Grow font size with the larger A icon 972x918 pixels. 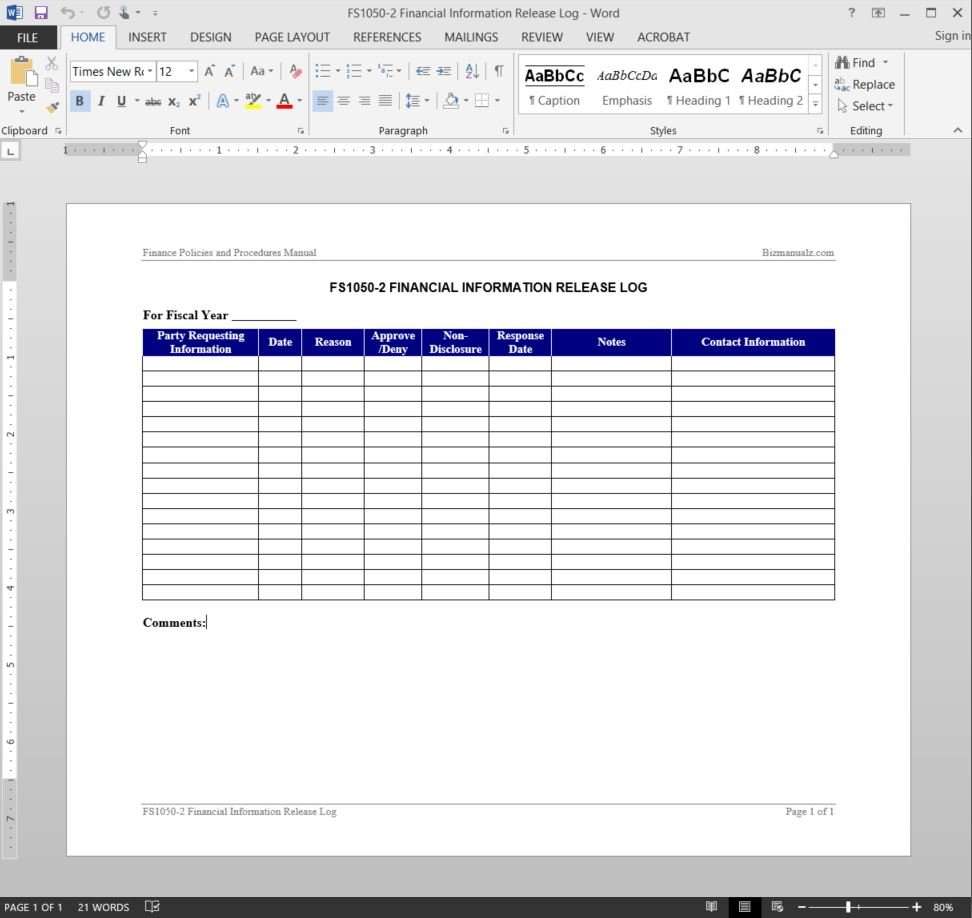point(210,71)
